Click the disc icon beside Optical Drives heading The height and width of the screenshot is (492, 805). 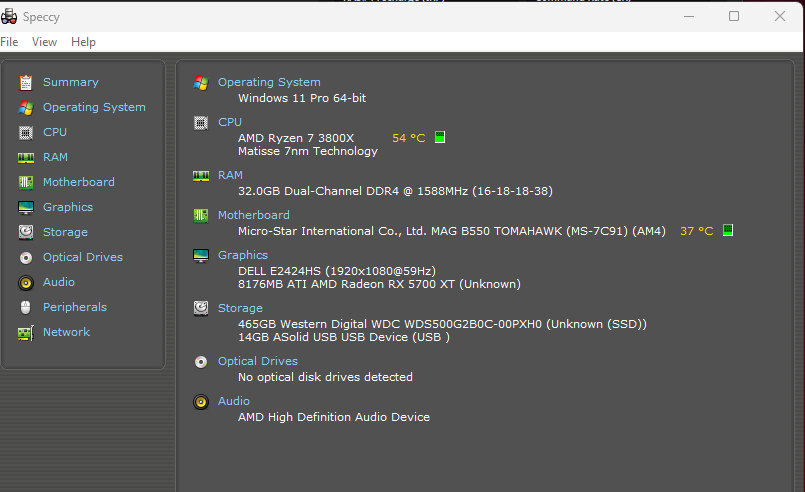(201, 362)
